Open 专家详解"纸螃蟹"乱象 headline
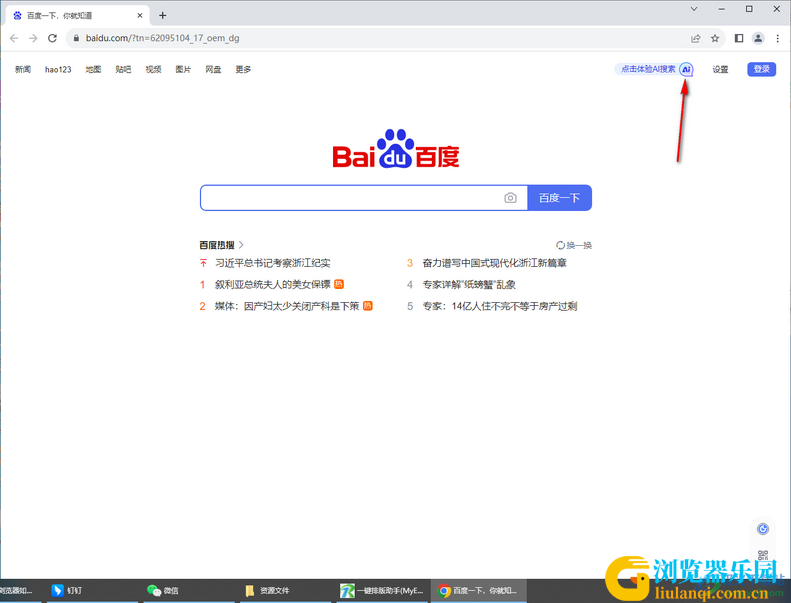This screenshot has width=791, height=603. pos(469,285)
